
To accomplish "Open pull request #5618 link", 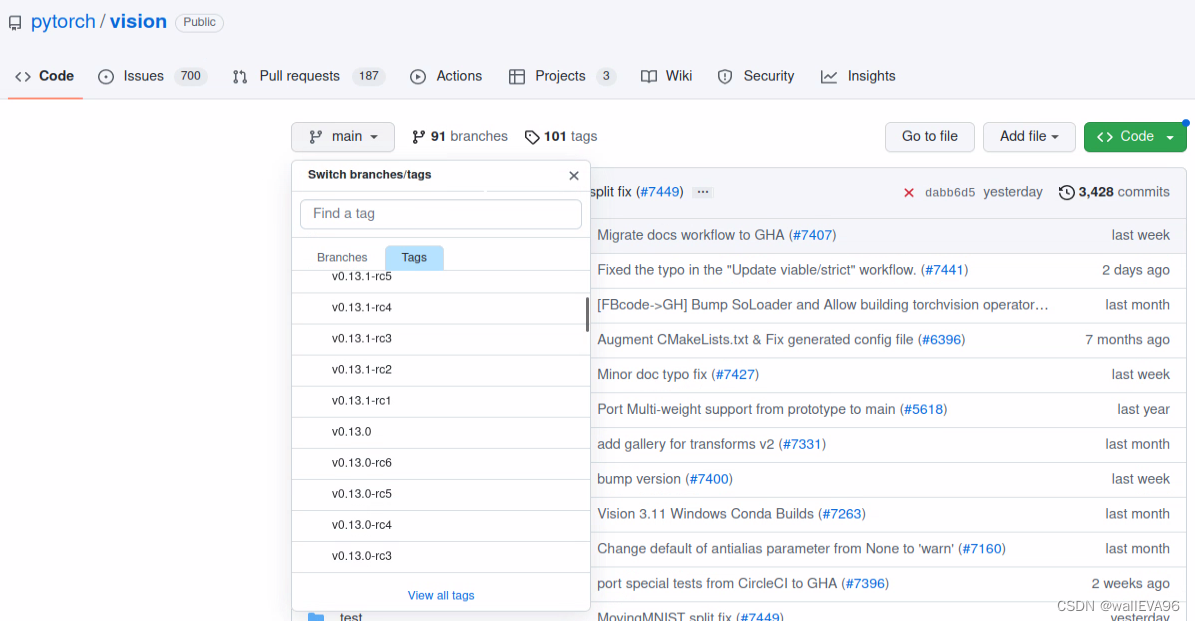I will click(x=924, y=410).
